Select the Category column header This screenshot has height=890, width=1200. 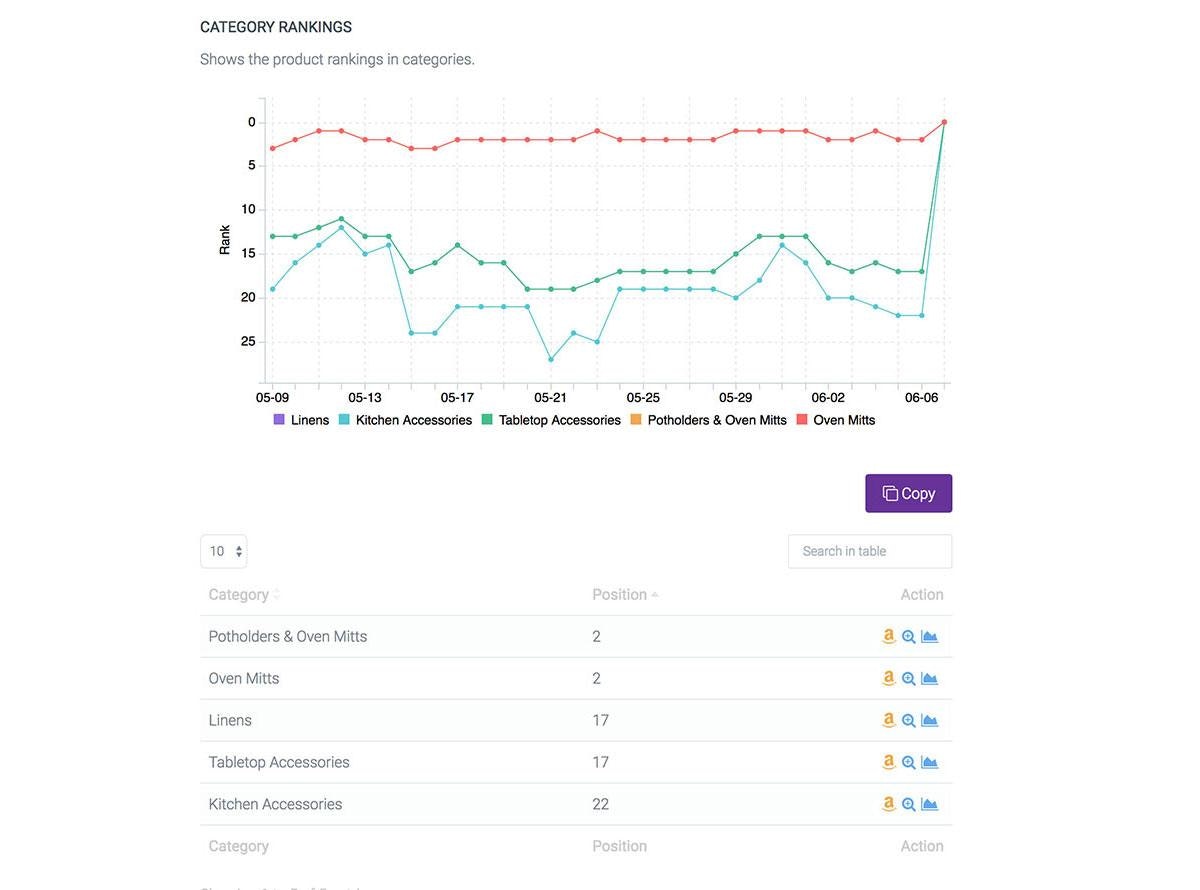point(238,593)
